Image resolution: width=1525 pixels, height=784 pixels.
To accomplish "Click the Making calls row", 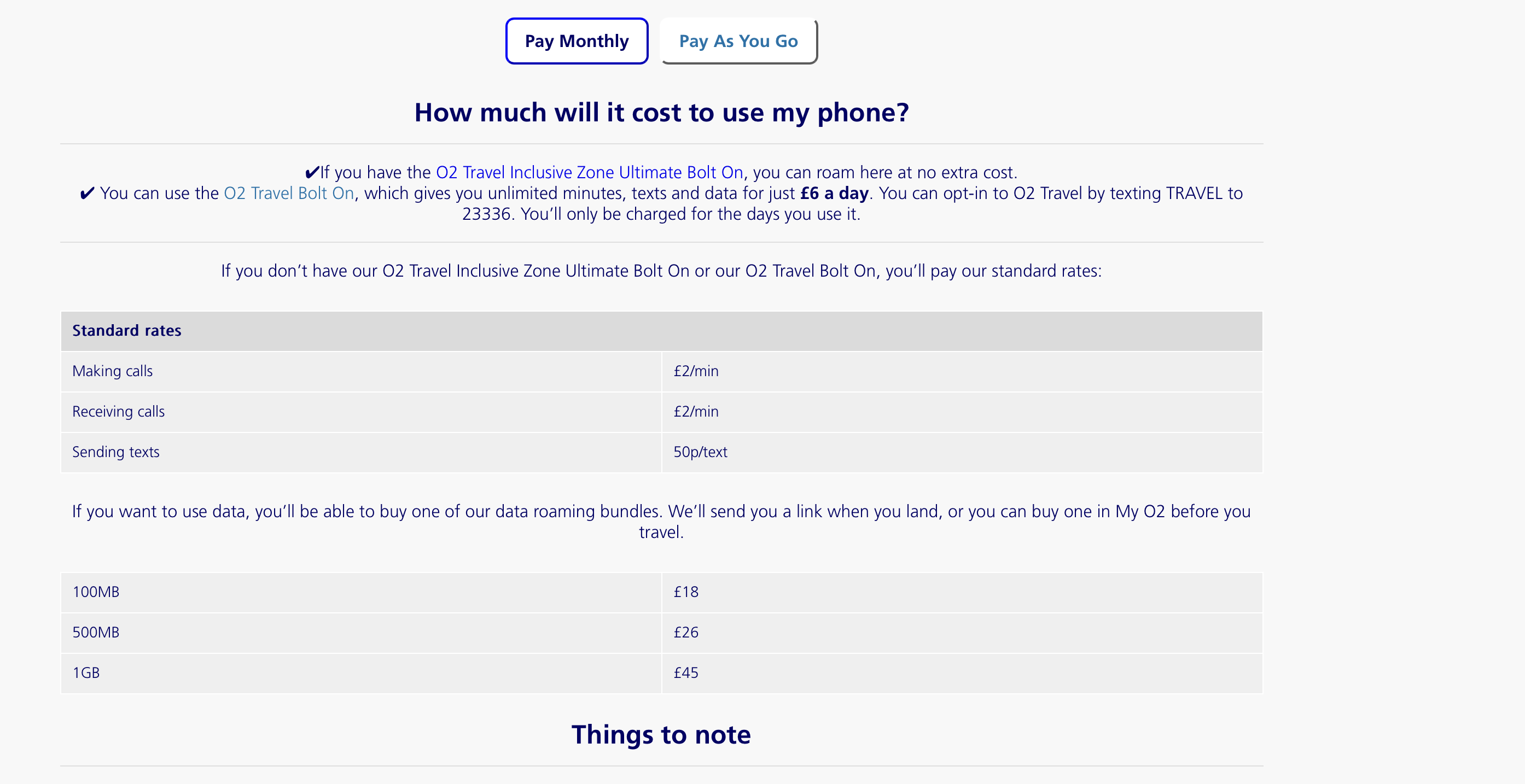I will click(113, 371).
